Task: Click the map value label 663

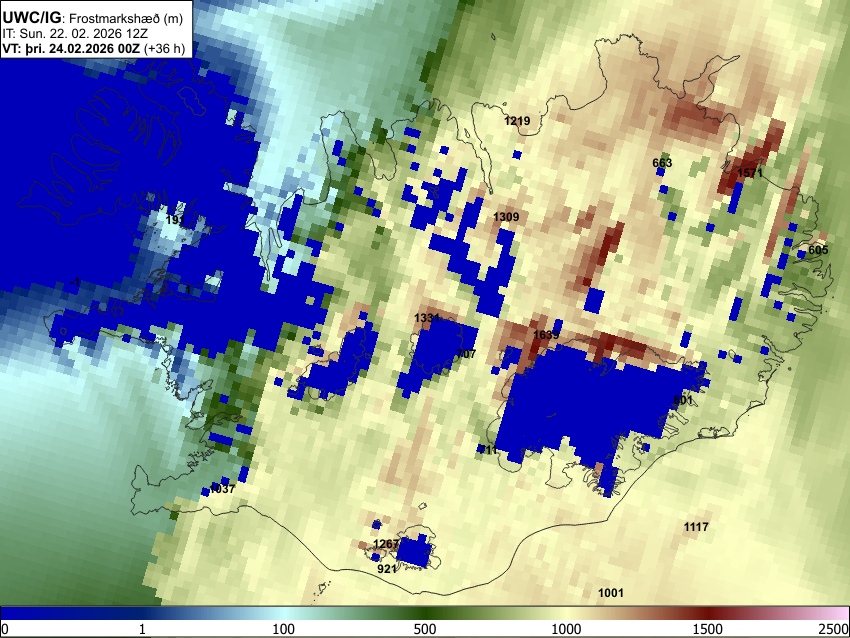Action: point(662,163)
